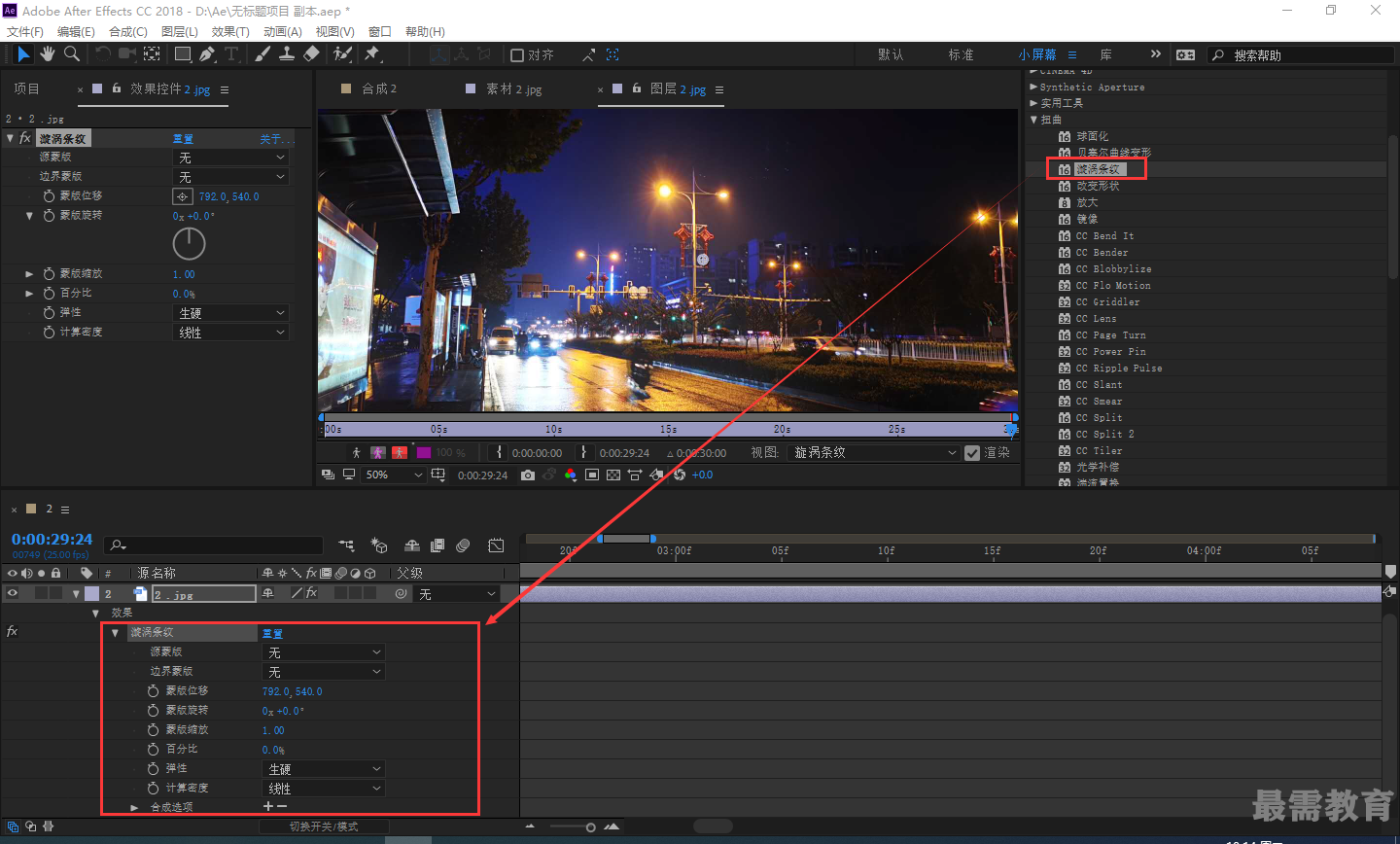
Task: Toggle frame blending for timeline
Action: pos(437,545)
